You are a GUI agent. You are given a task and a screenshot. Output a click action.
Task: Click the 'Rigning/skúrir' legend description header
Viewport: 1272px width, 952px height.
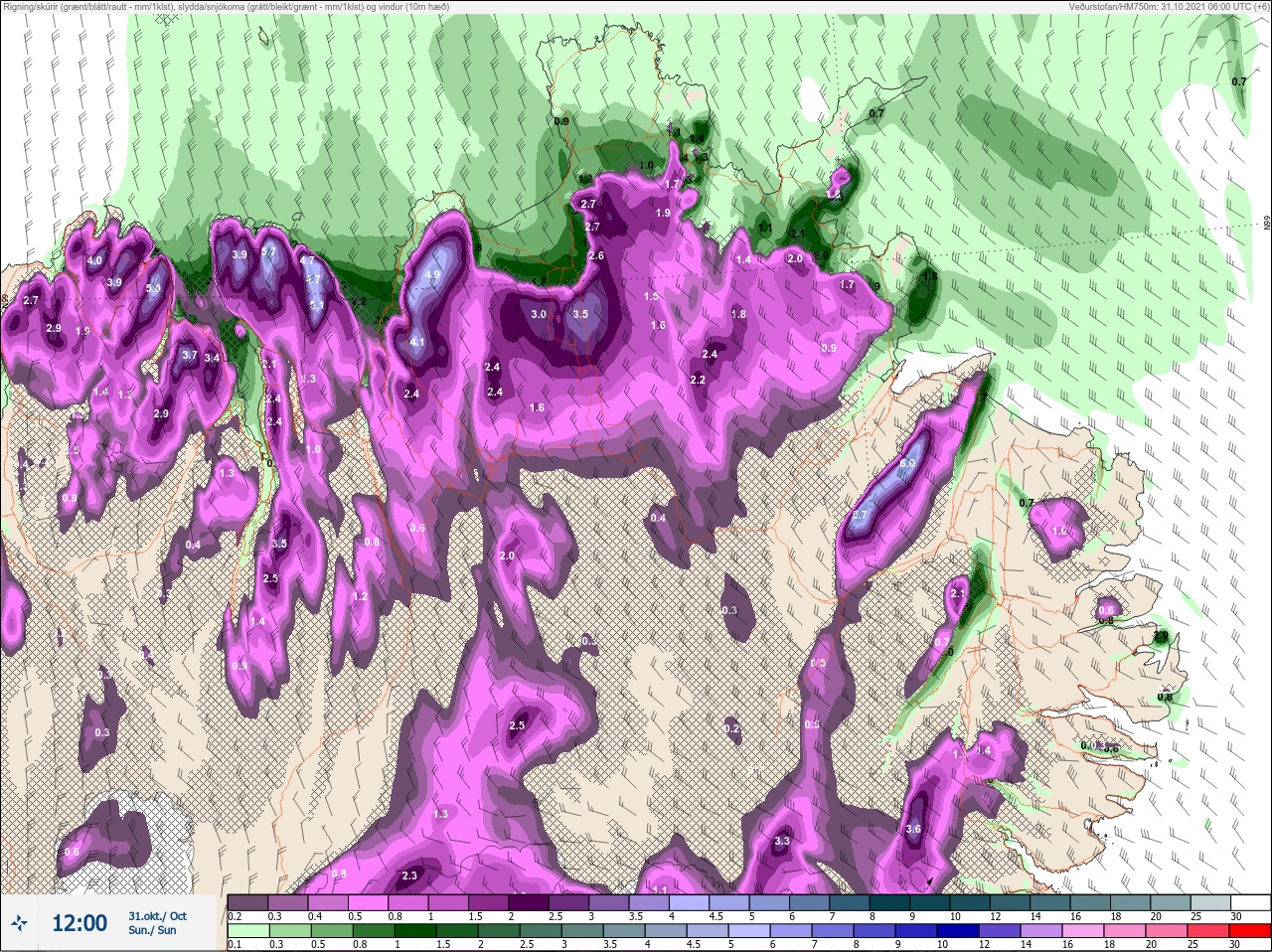coord(227,6)
